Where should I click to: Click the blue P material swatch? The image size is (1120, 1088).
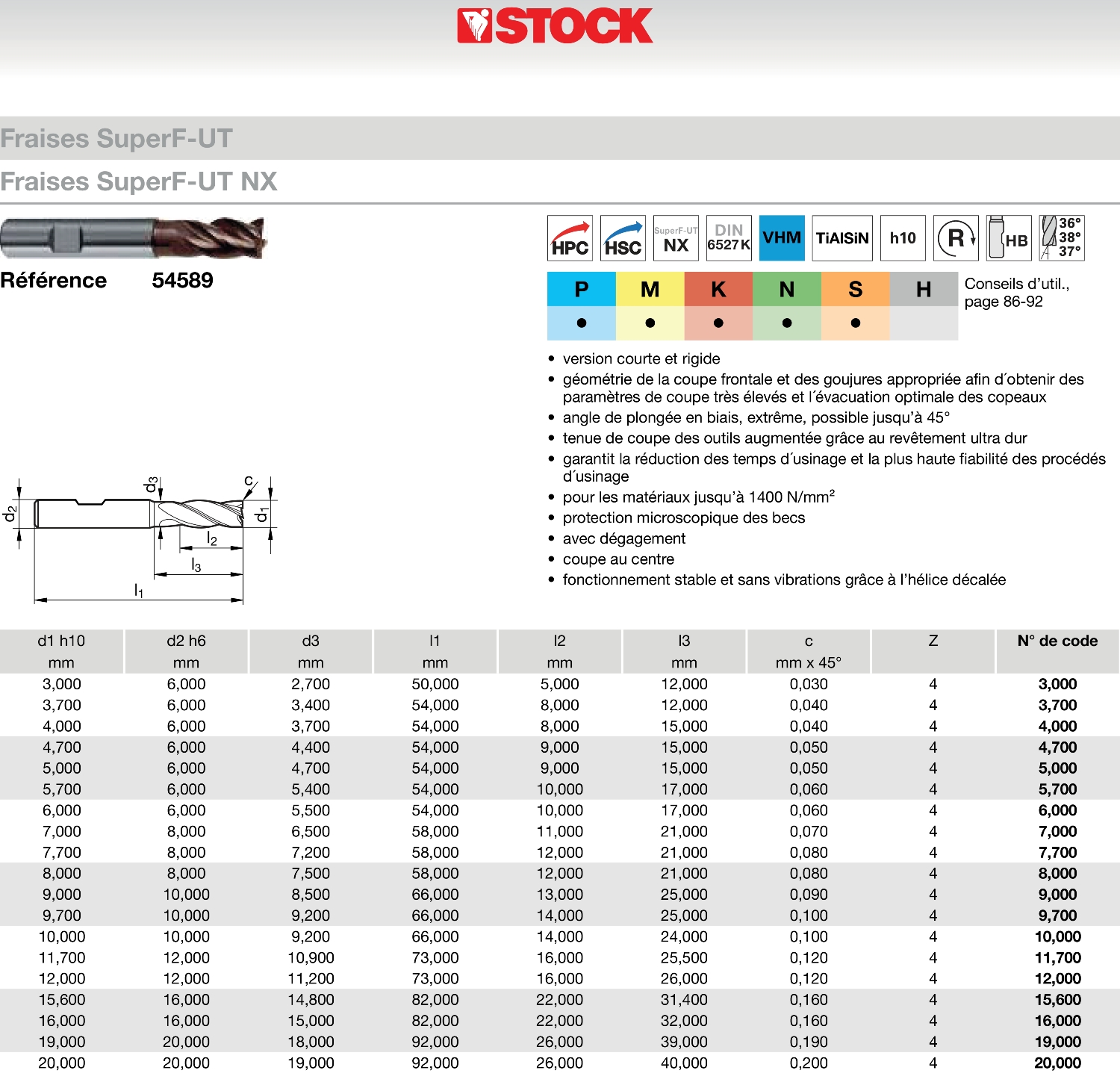tap(582, 289)
